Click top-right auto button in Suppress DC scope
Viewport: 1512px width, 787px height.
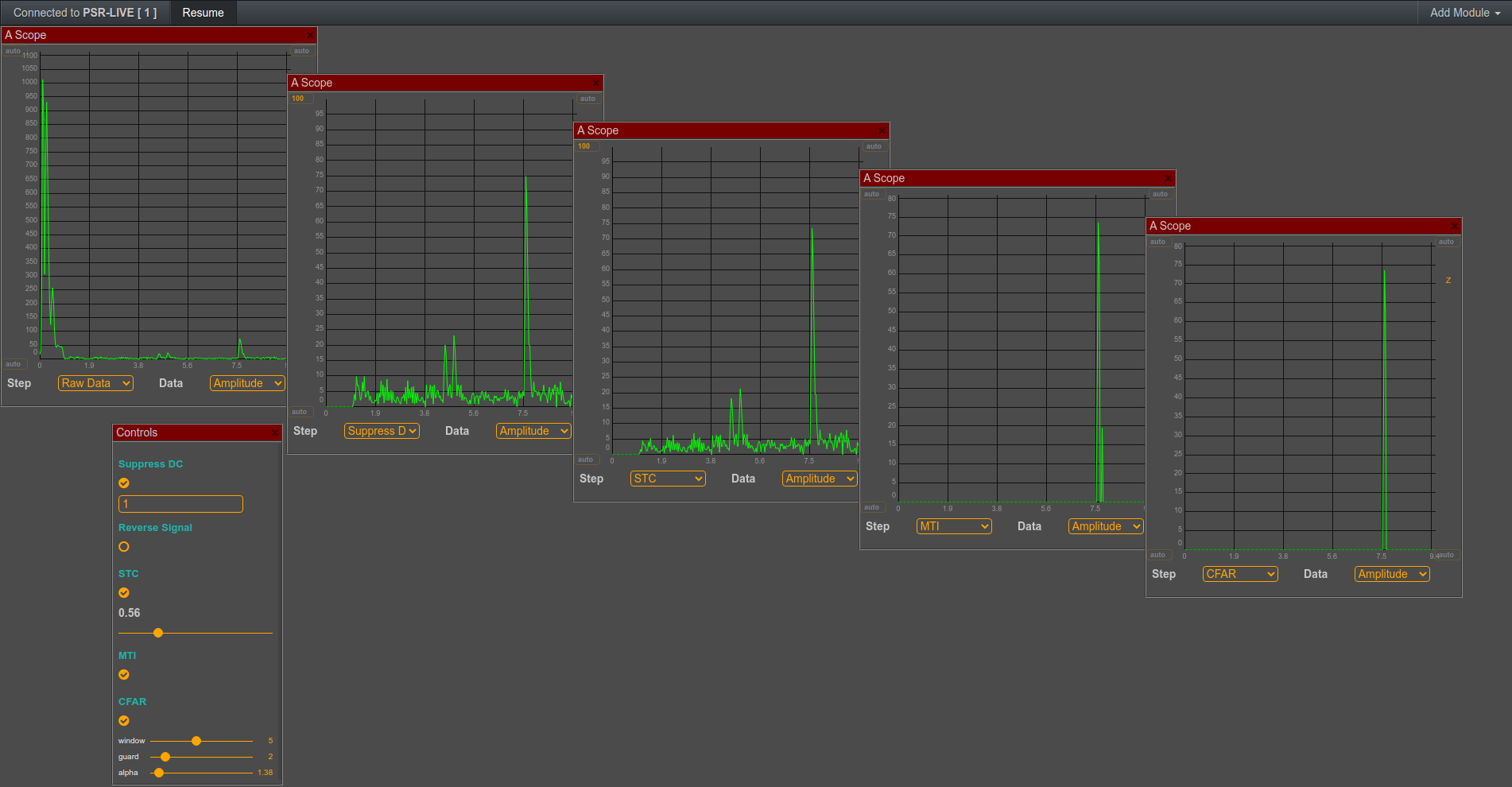(x=587, y=99)
